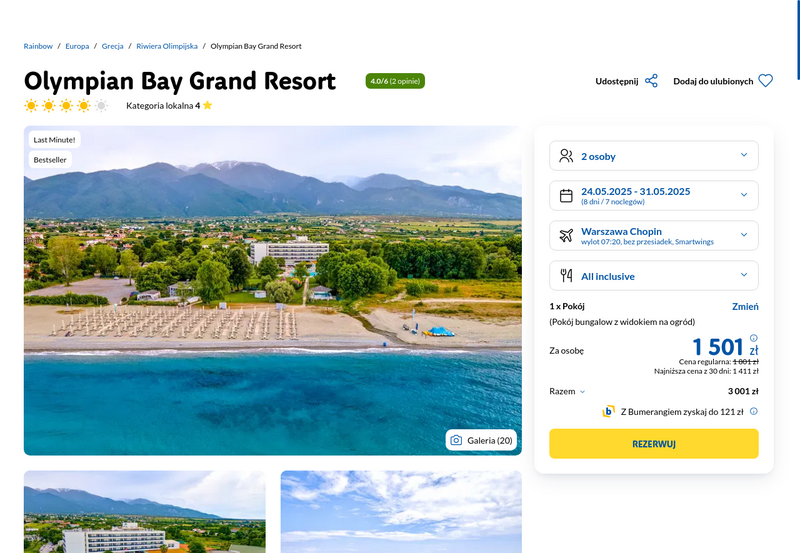Screen dimensions: 800x553
Task: Click the 3 001 zł total price
Action: click(x=743, y=391)
